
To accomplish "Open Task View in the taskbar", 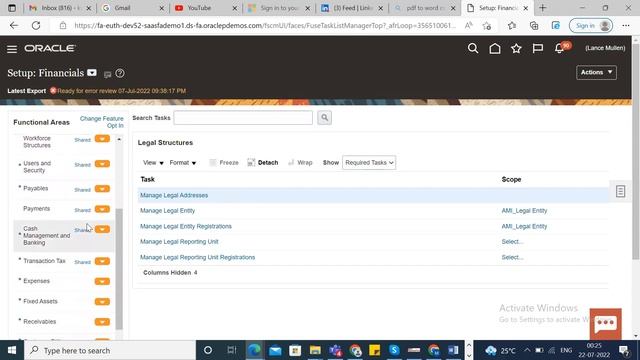I will (x=231, y=350).
